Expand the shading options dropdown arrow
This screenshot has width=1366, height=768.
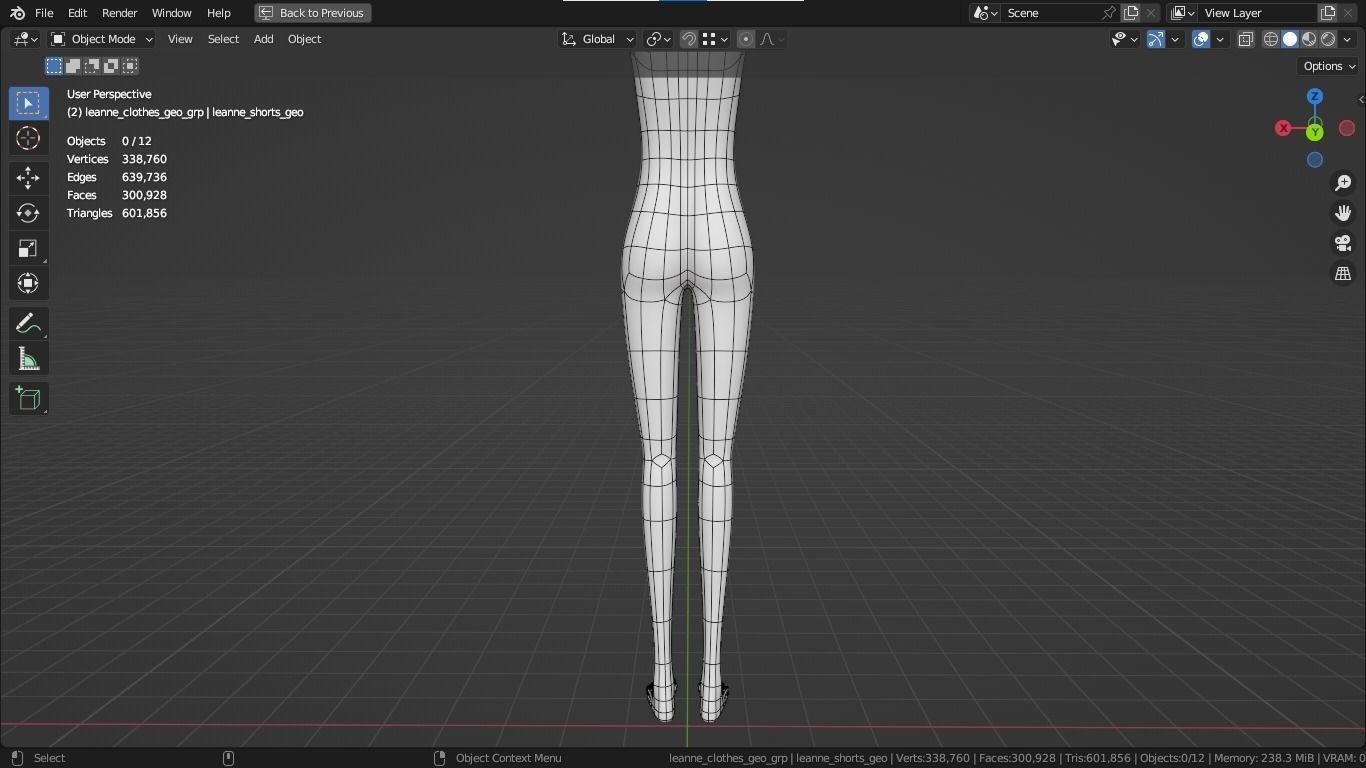tap(1346, 39)
